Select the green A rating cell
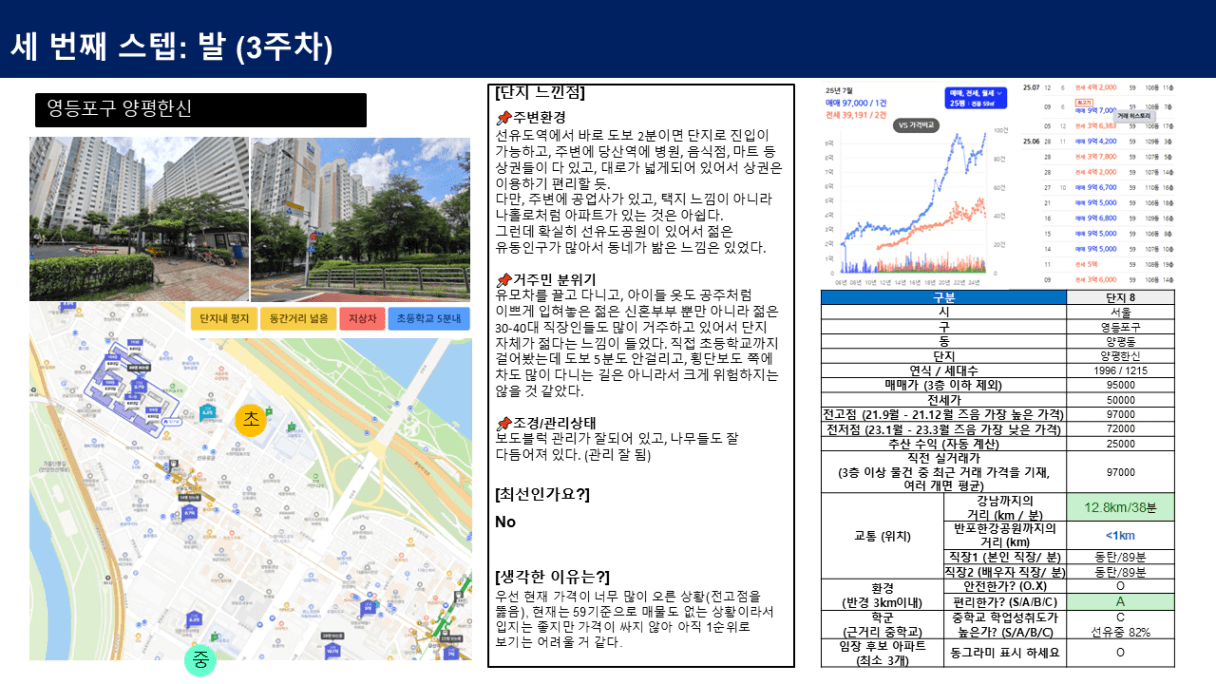Screen dimensions: 1216x684 tap(1121, 602)
